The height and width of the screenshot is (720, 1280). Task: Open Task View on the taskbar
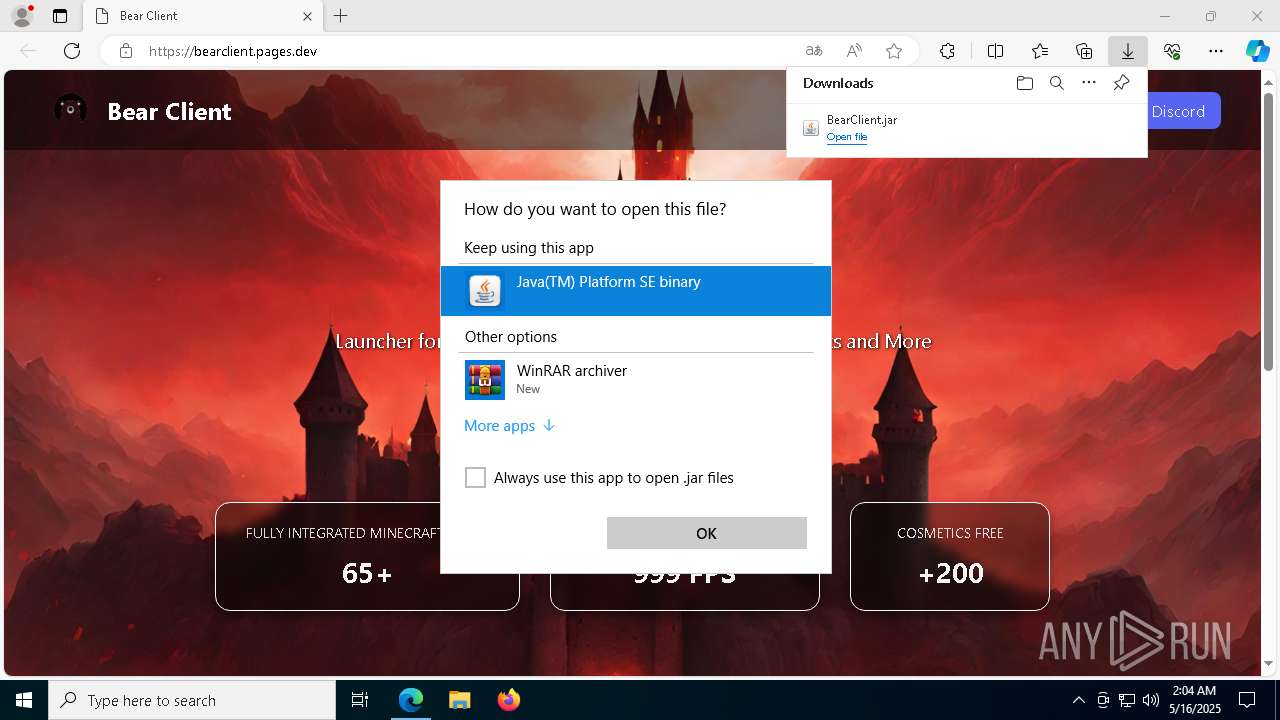pyautogui.click(x=360, y=700)
